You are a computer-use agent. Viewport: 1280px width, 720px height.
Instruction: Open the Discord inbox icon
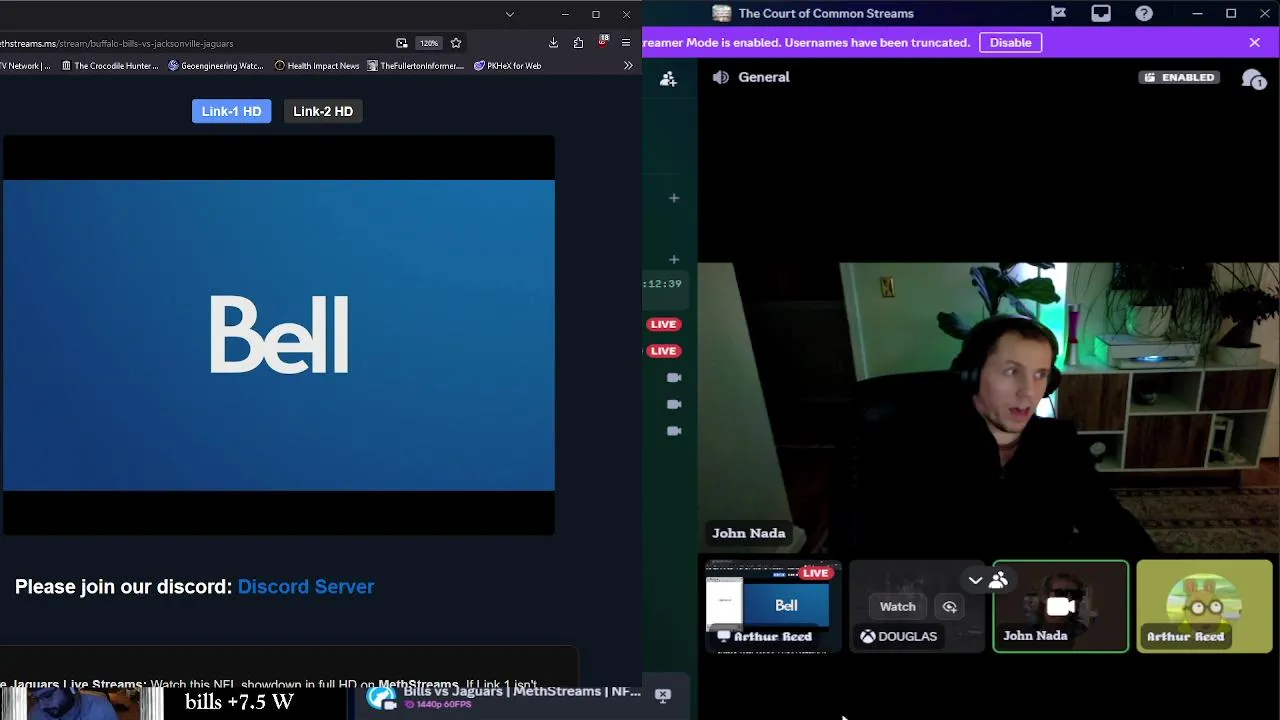(x=1101, y=13)
